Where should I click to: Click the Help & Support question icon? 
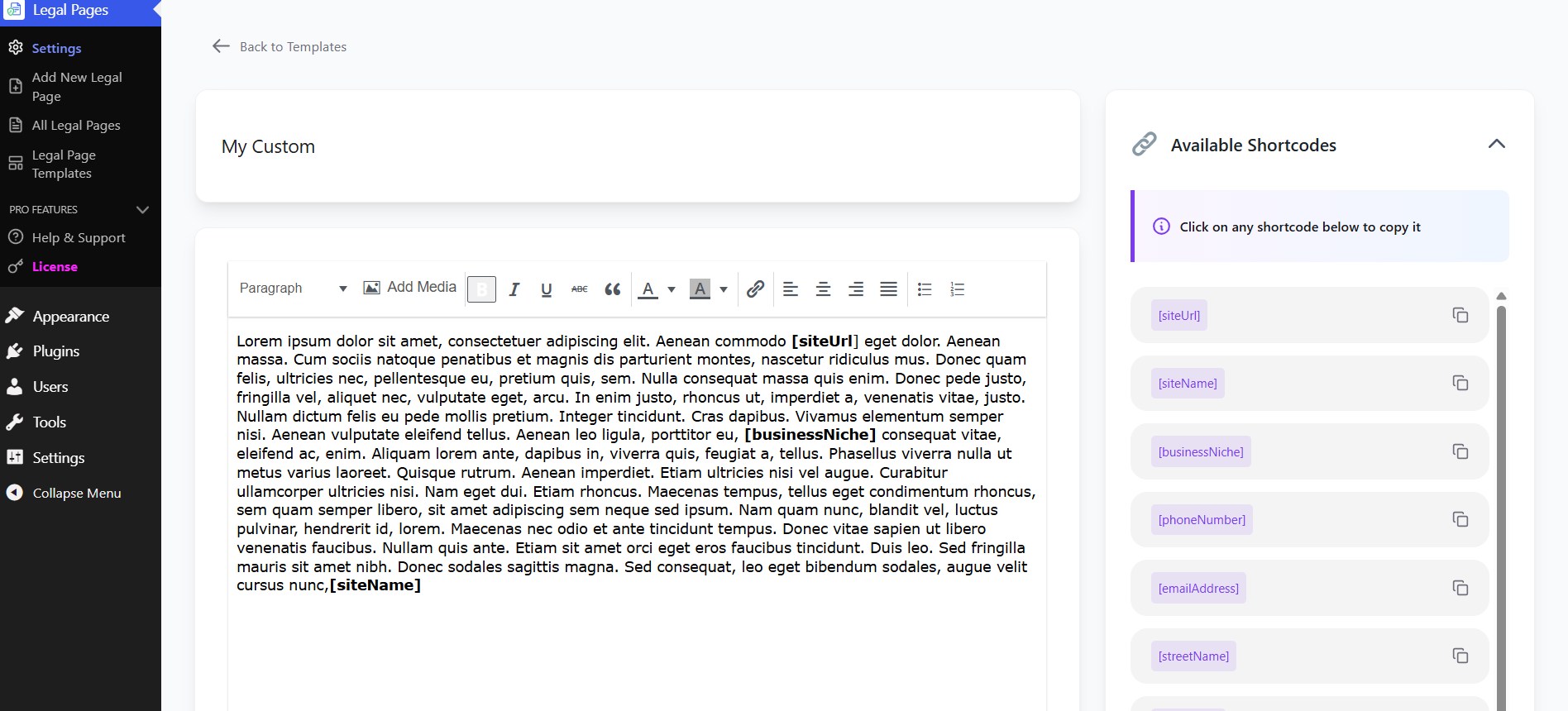[15, 237]
